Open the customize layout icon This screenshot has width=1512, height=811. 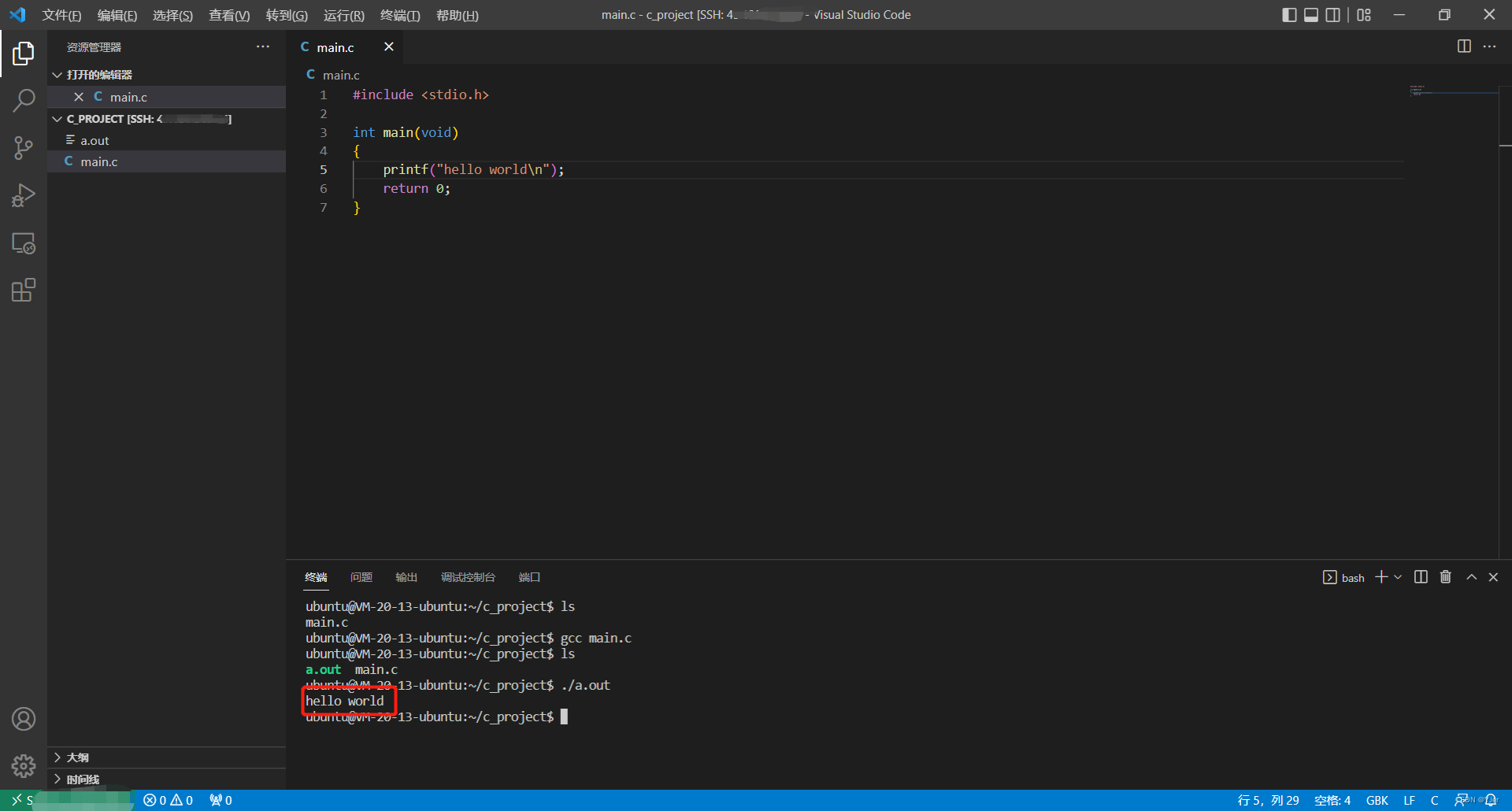(1364, 15)
